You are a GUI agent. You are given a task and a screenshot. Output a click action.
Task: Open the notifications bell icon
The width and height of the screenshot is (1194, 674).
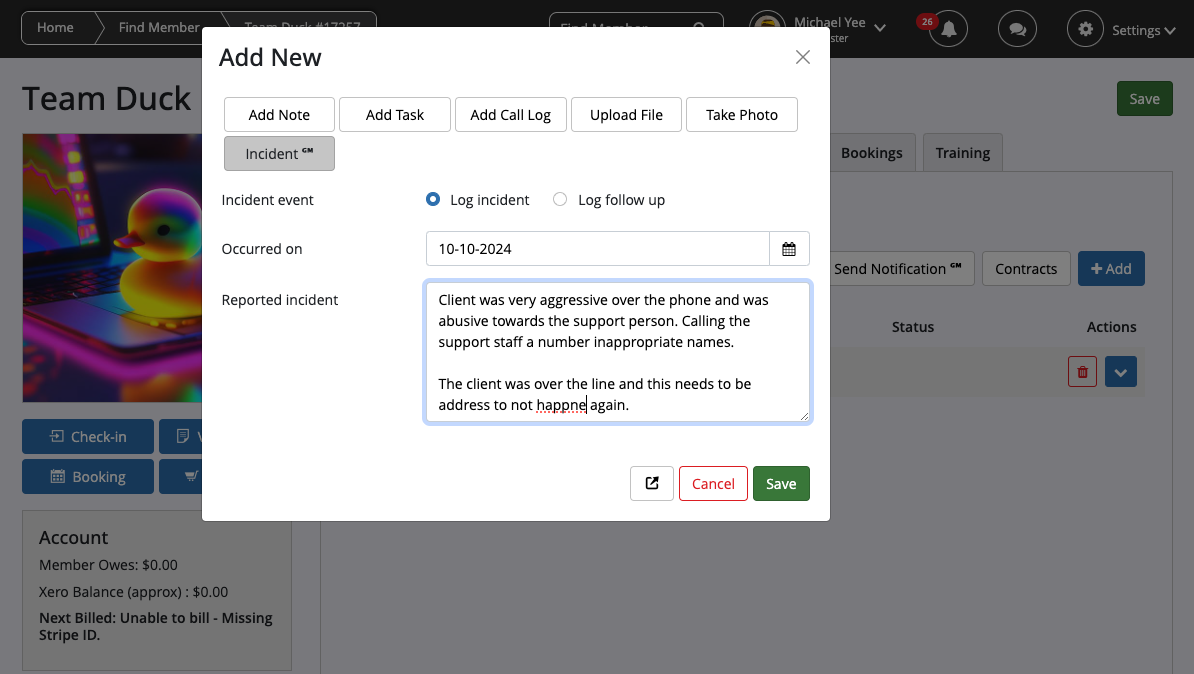point(948,30)
